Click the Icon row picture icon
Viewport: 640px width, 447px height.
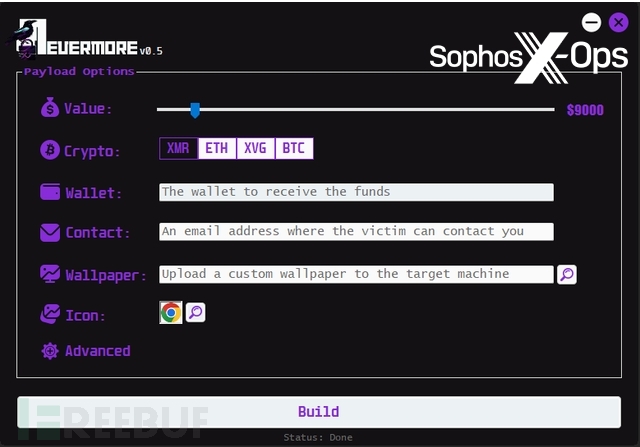coord(50,314)
